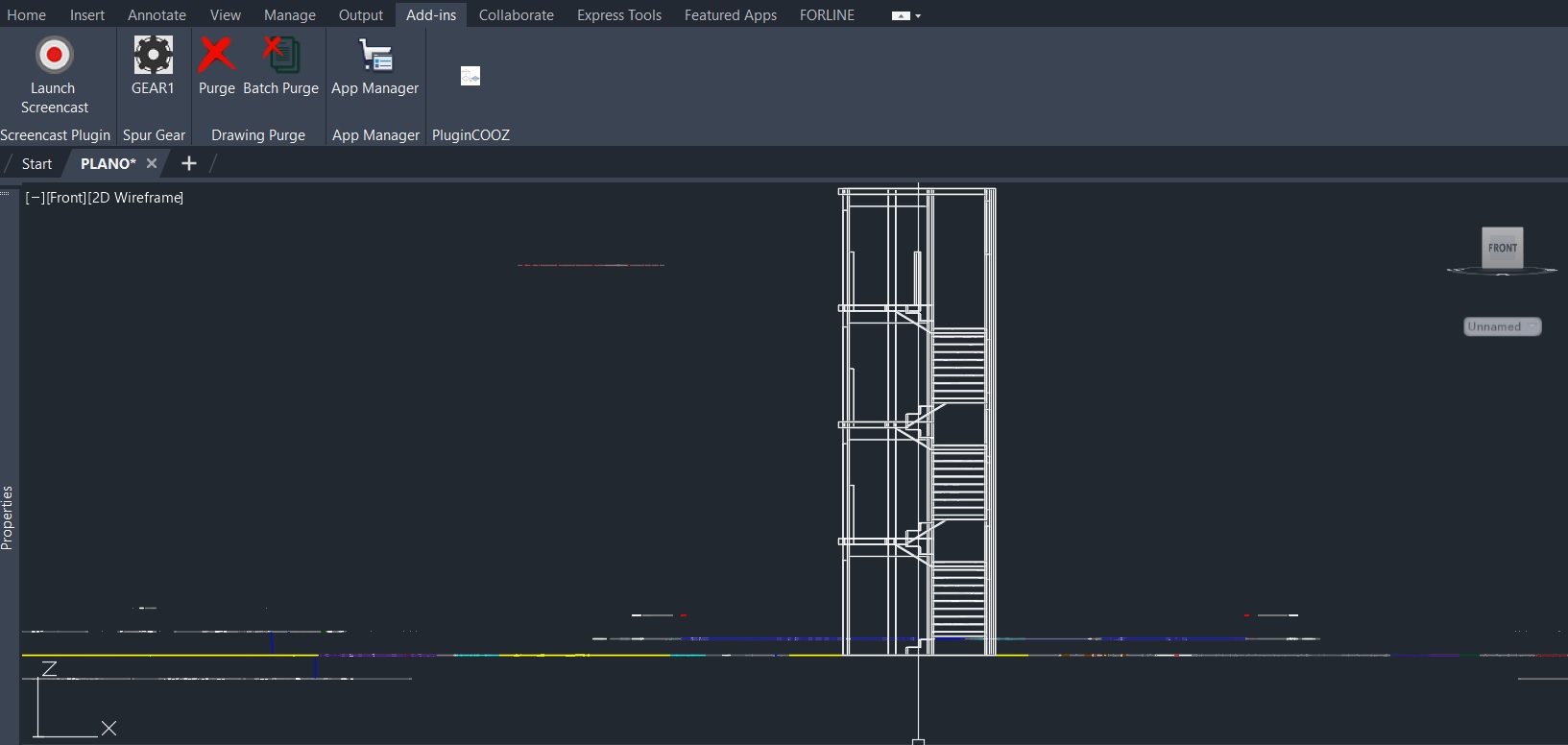Open the collapsed Properties palette
The width and height of the screenshot is (1568, 745).
[x=8, y=517]
